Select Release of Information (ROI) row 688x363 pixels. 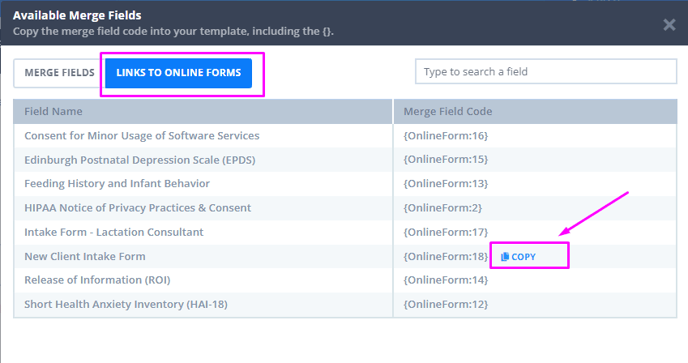coord(345,280)
